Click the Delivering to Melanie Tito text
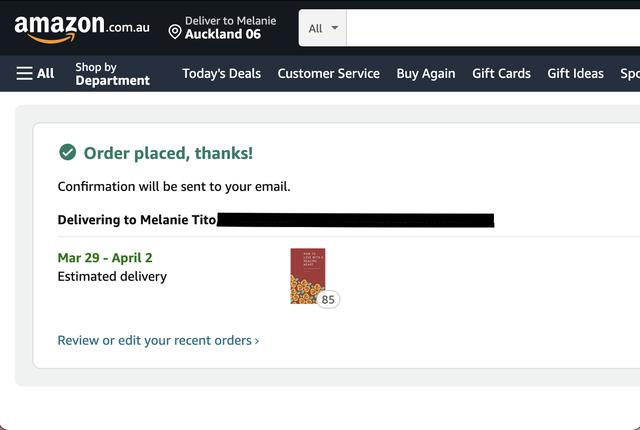 click(x=137, y=220)
